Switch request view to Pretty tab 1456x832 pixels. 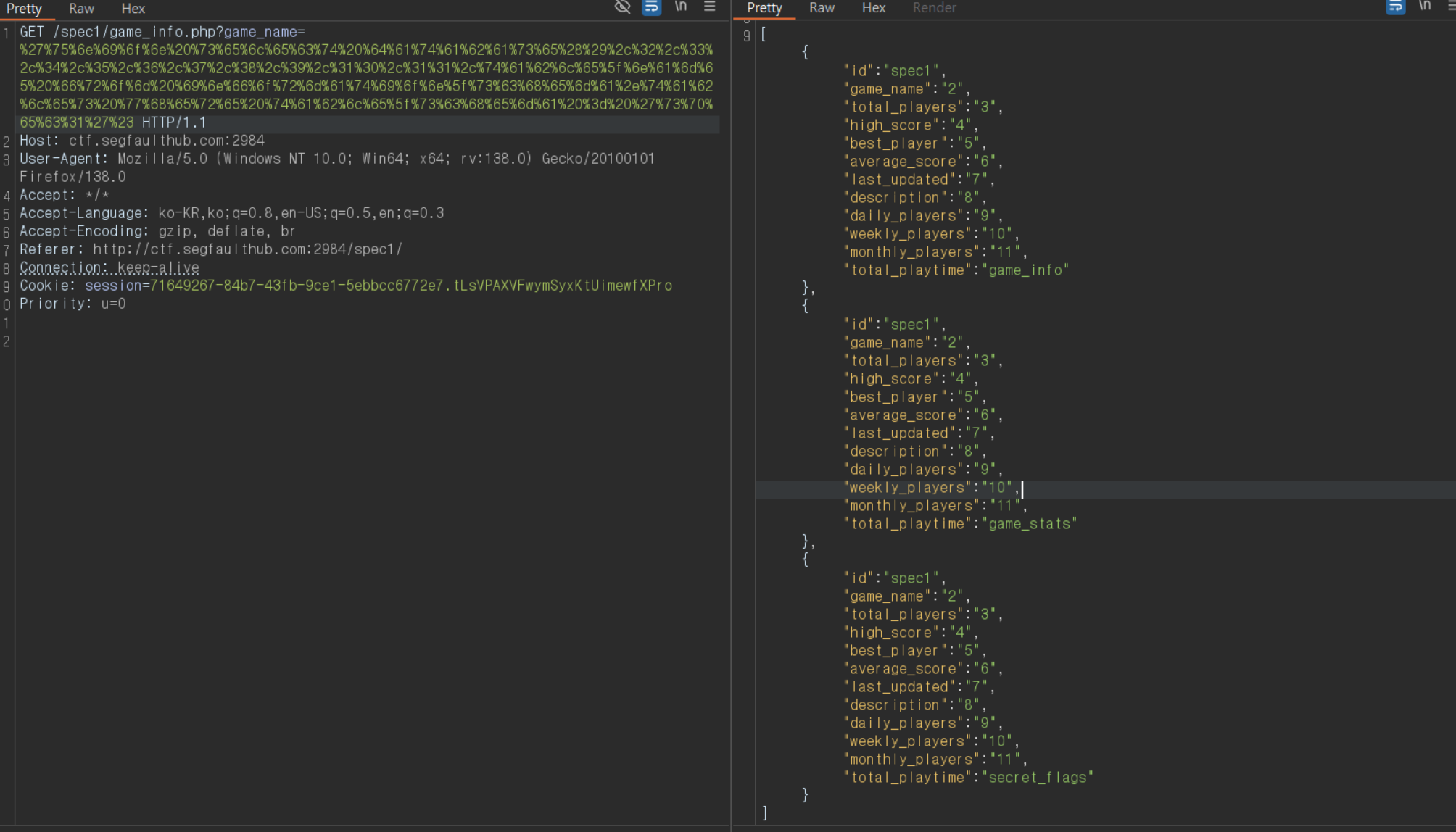click(x=25, y=9)
